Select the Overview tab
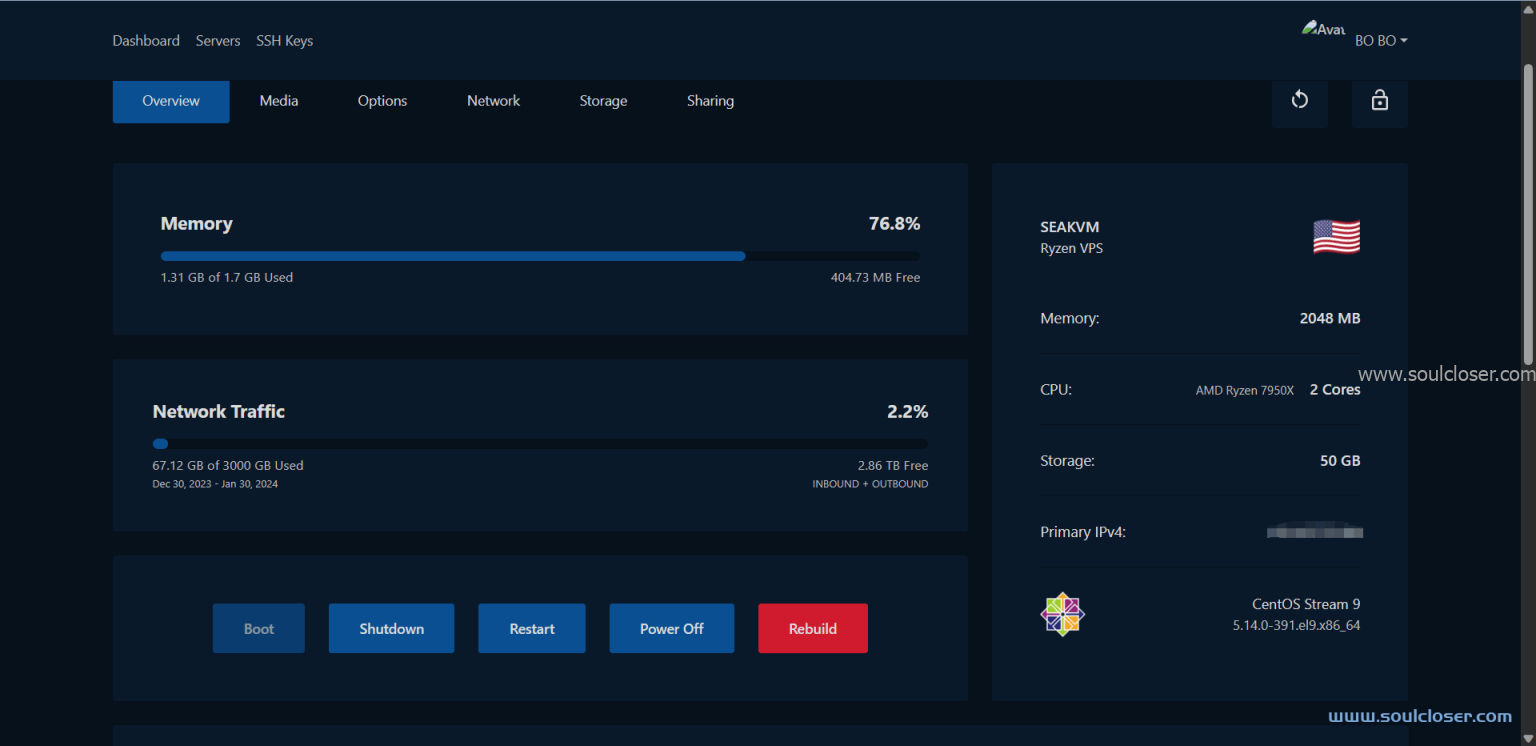The image size is (1536, 746). point(171,101)
